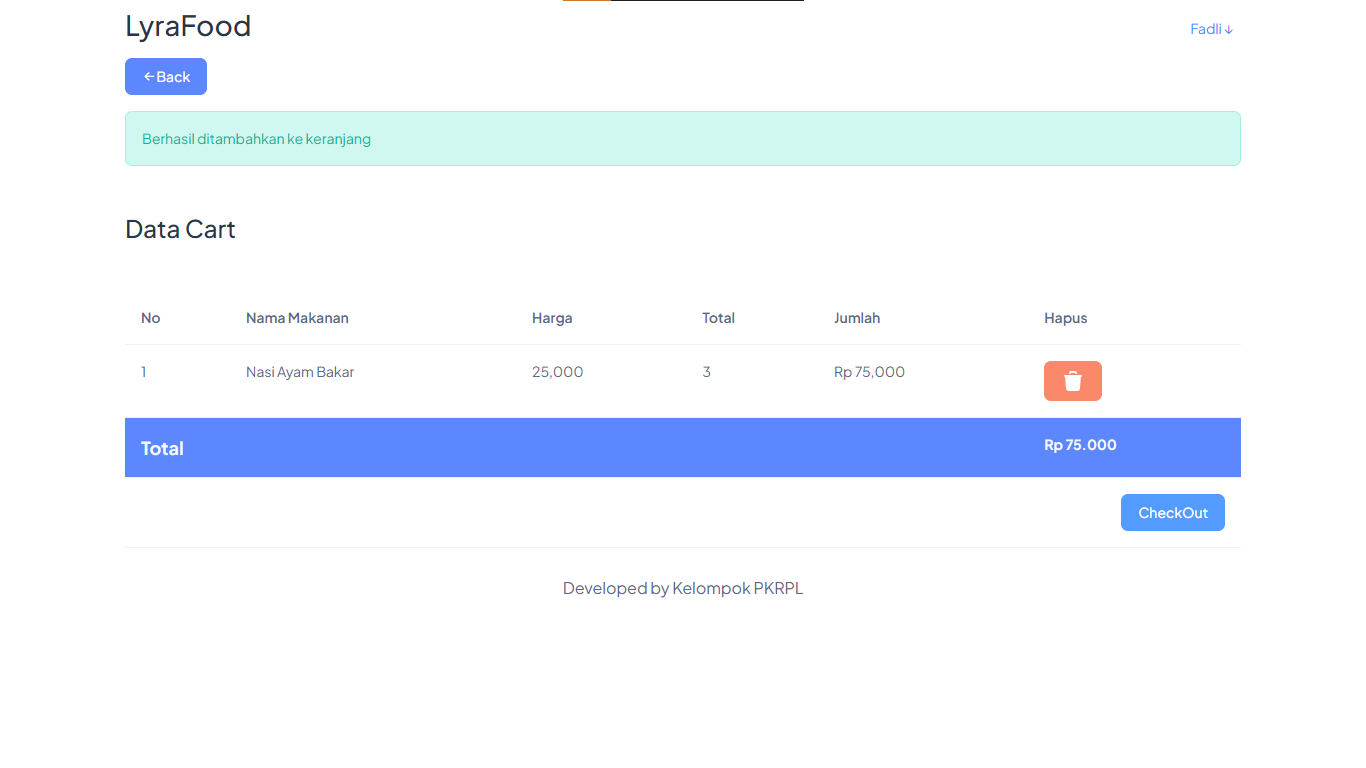Open the Fadli user dropdown
This screenshot has height=768, width=1366.
[x=1211, y=29]
